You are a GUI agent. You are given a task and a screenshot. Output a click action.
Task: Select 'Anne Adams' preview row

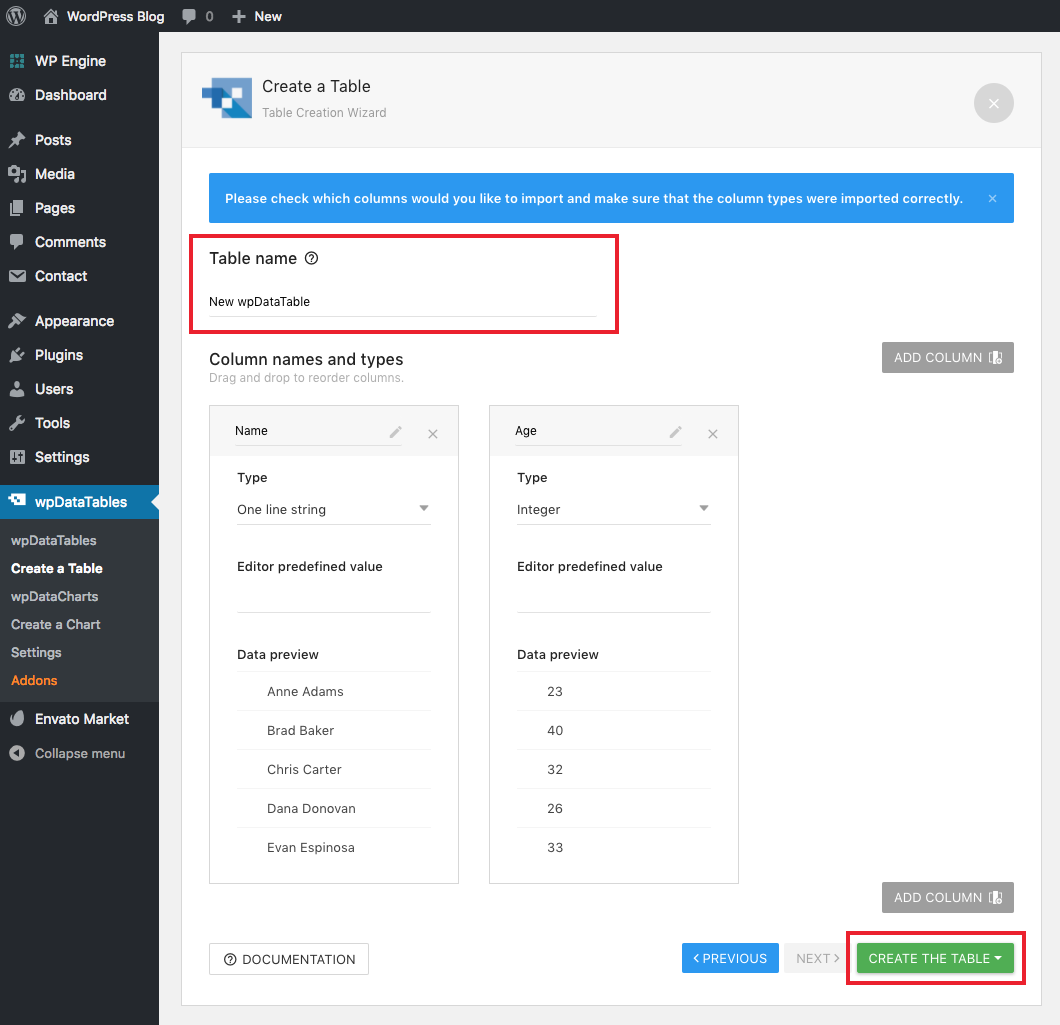[333, 692]
